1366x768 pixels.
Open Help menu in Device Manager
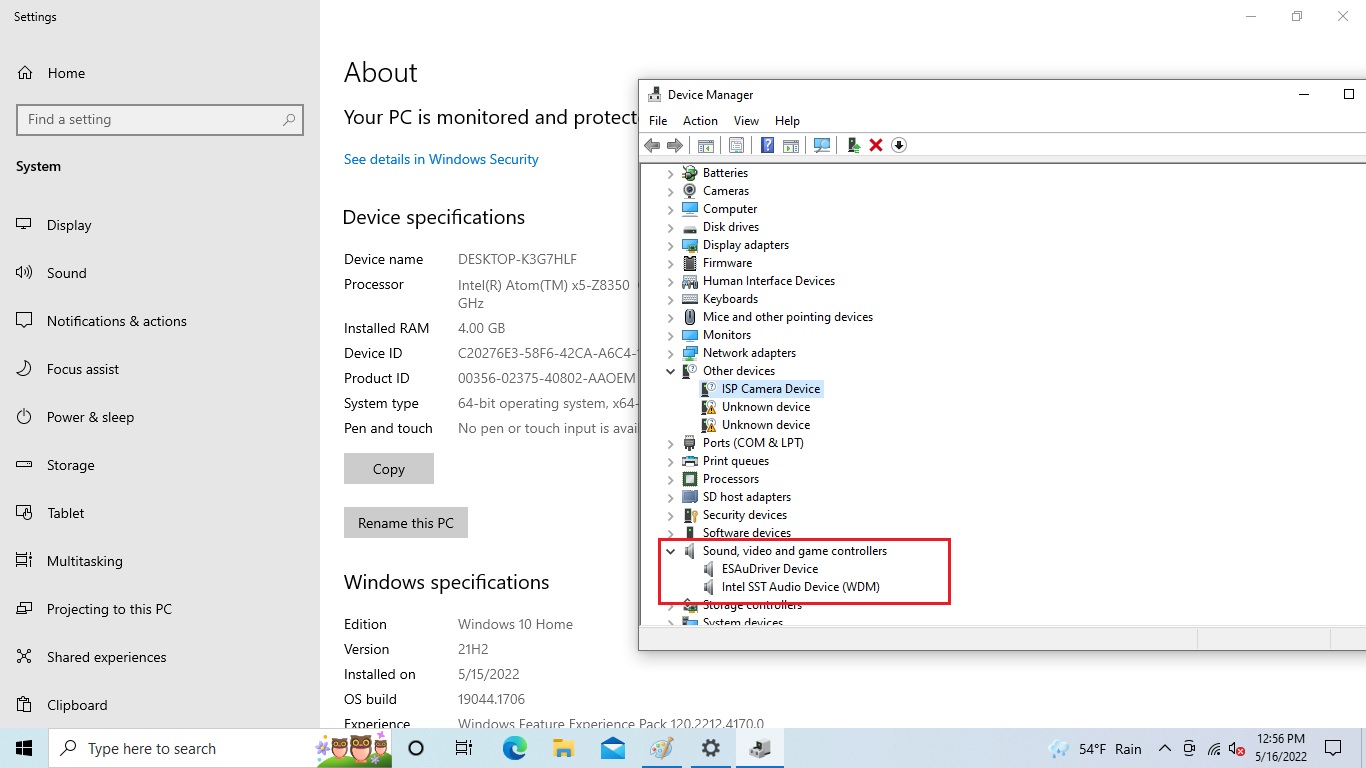(x=787, y=120)
